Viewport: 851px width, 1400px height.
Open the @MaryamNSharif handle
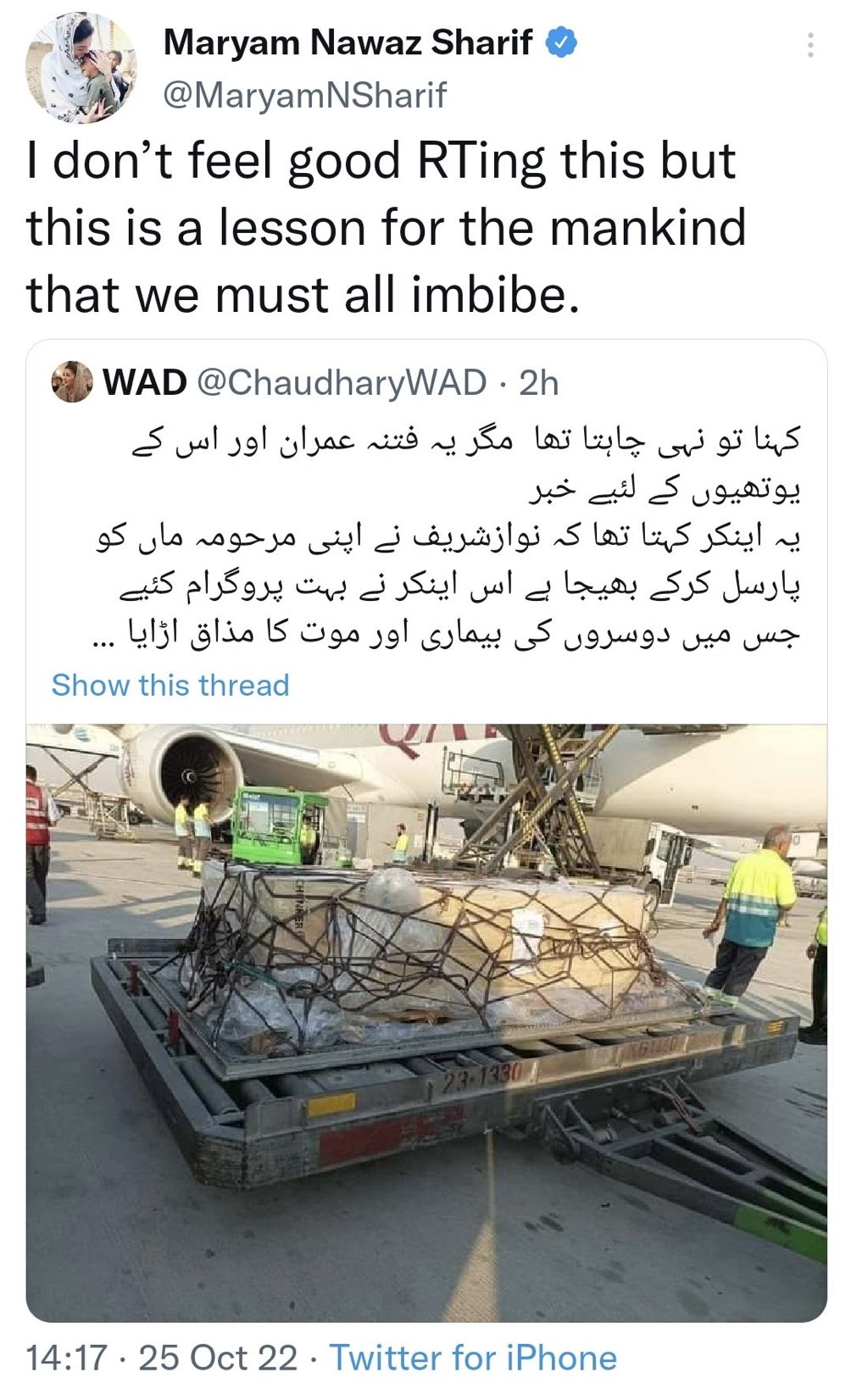coord(304,95)
